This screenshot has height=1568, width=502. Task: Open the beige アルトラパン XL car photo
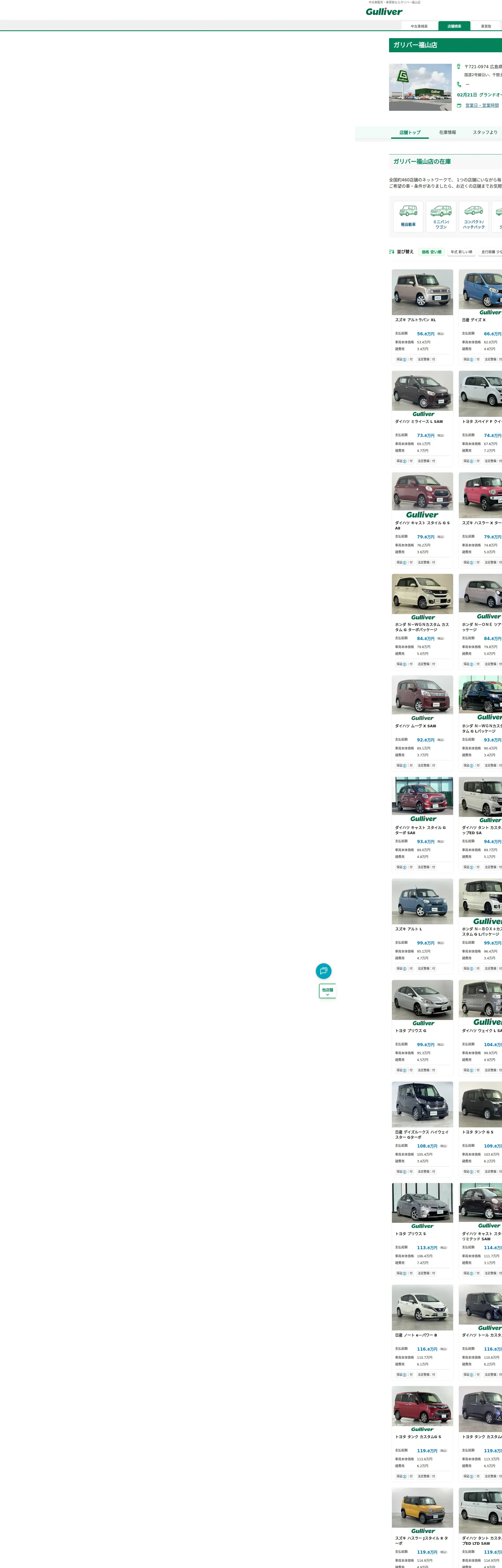coord(423,292)
